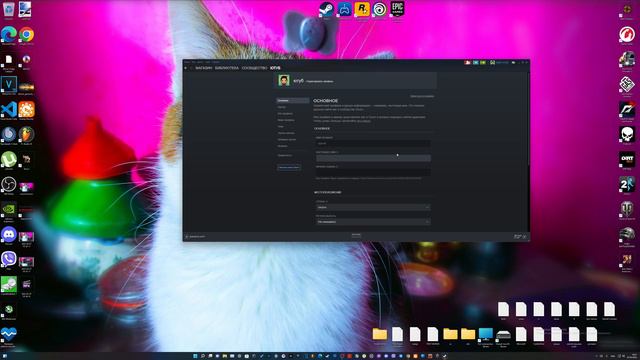Open the Steam desktop shortcut
This screenshot has width=640, height=360.
(x=326, y=9)
